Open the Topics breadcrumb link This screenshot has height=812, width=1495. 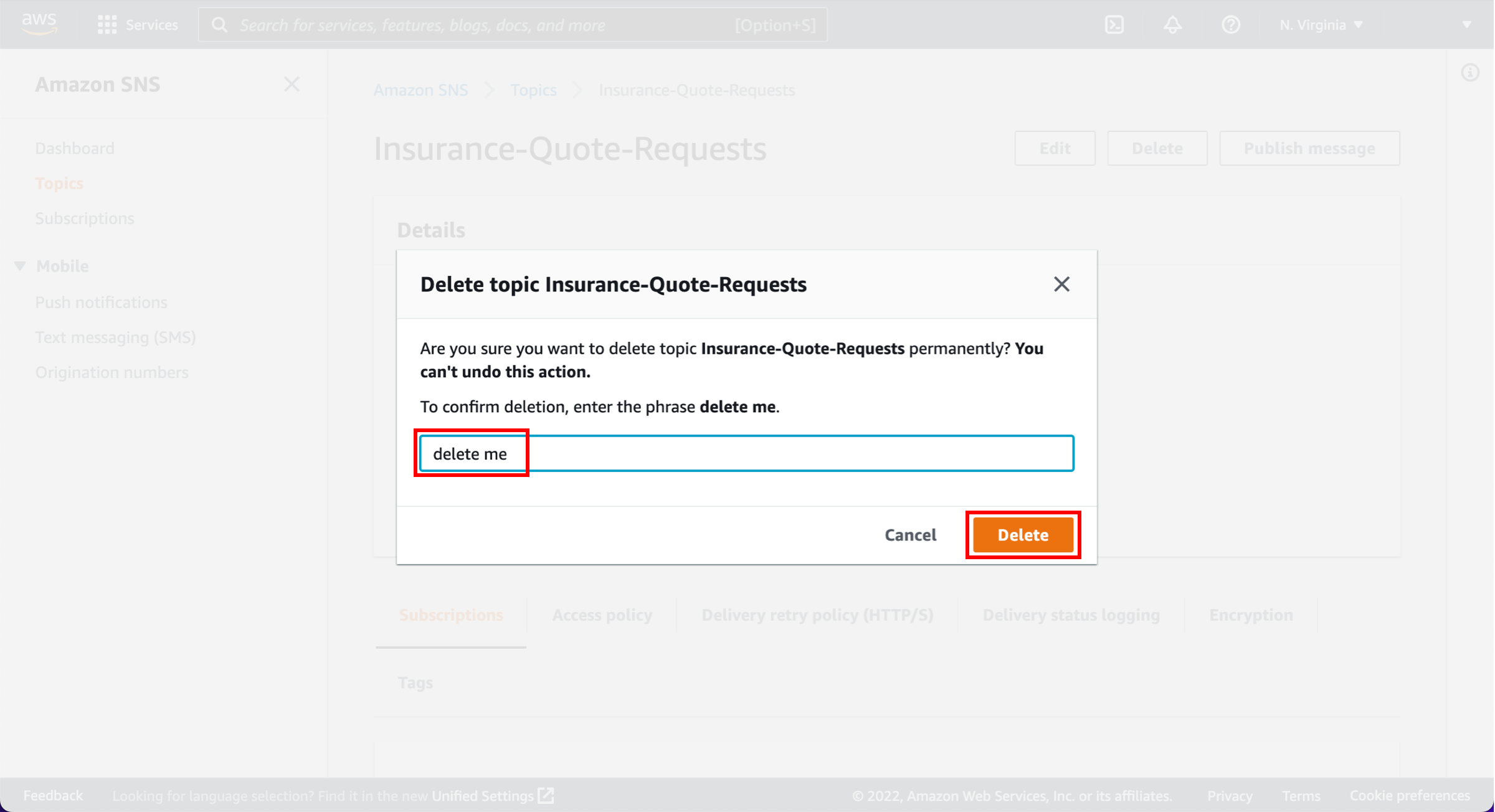click(x=534, y=90)
